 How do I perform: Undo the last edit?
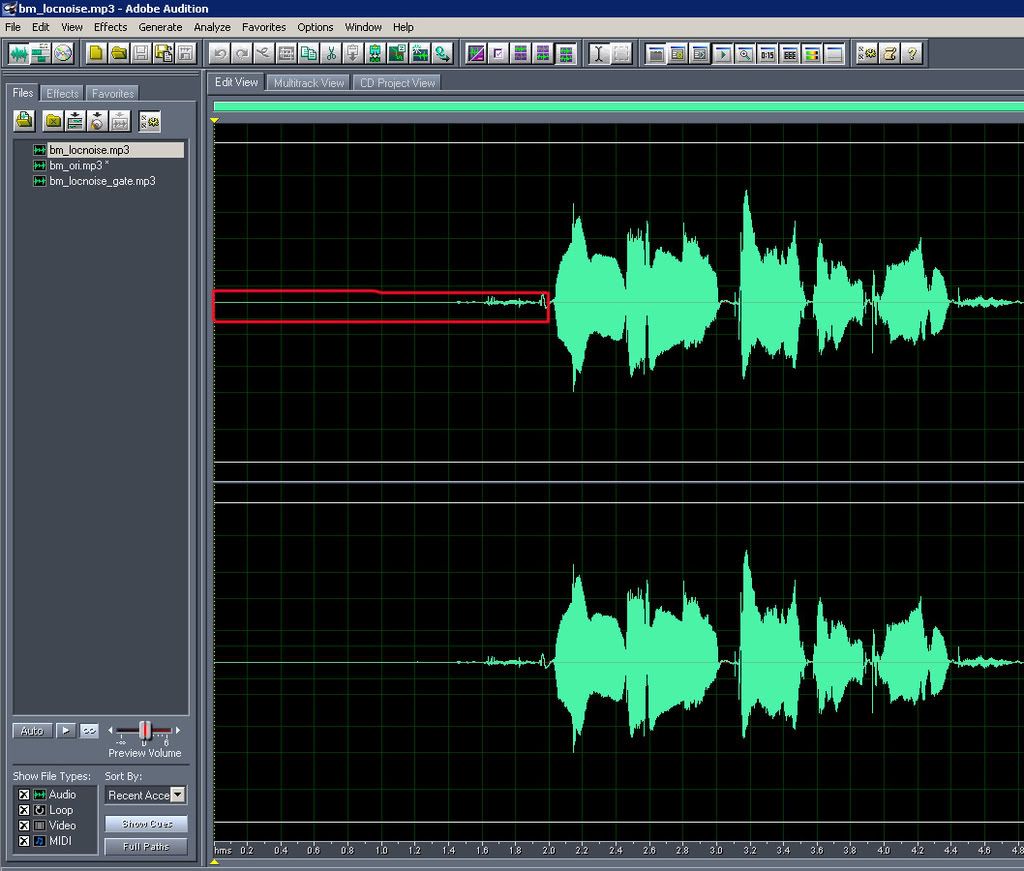(219, 54)
